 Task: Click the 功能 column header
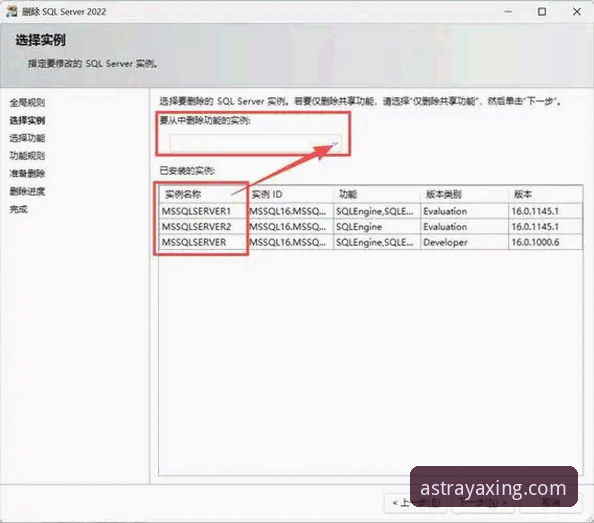pyautogui.click(x=377, y=194)
